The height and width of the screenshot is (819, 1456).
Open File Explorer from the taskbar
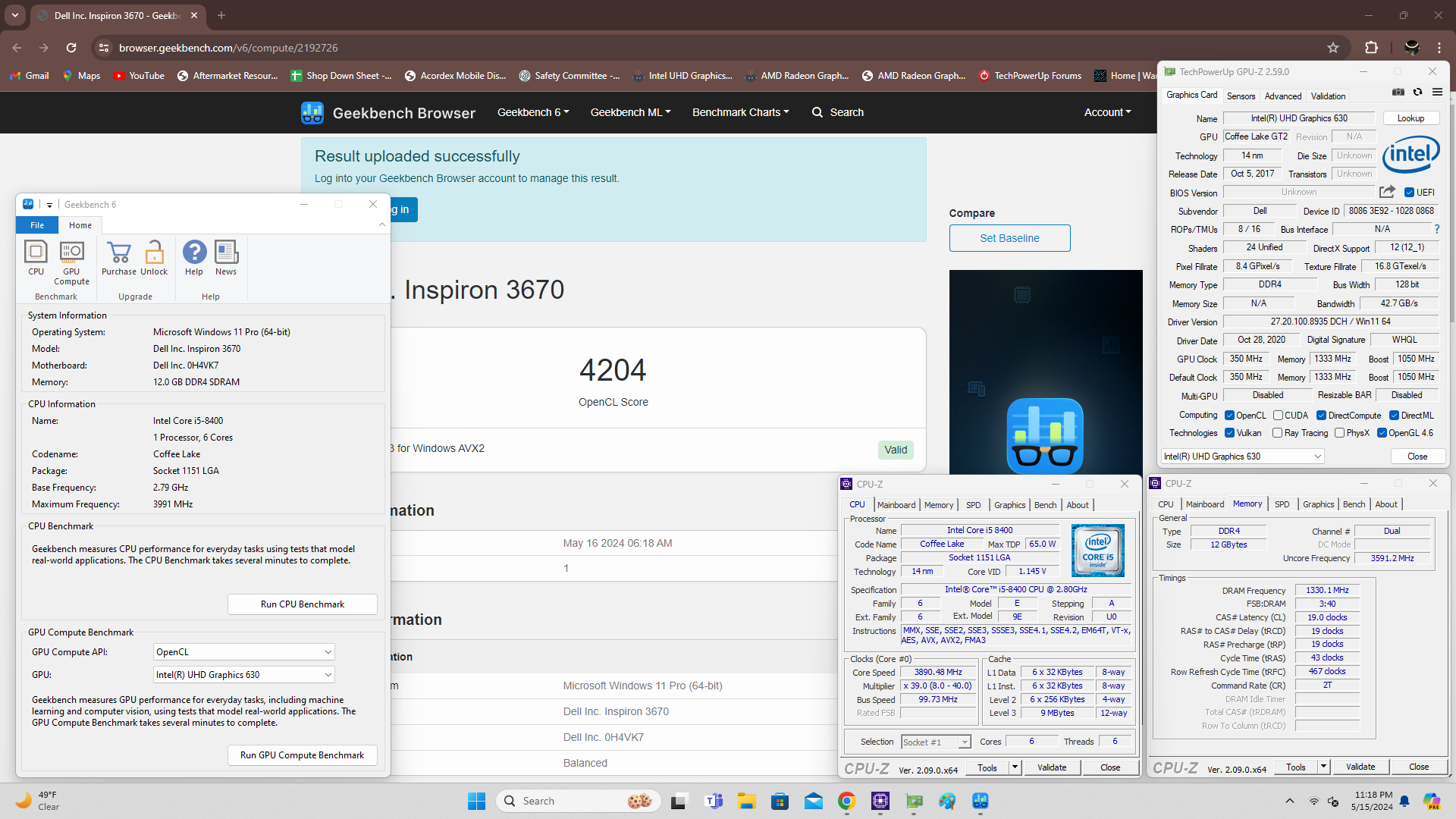coord(747,801)
